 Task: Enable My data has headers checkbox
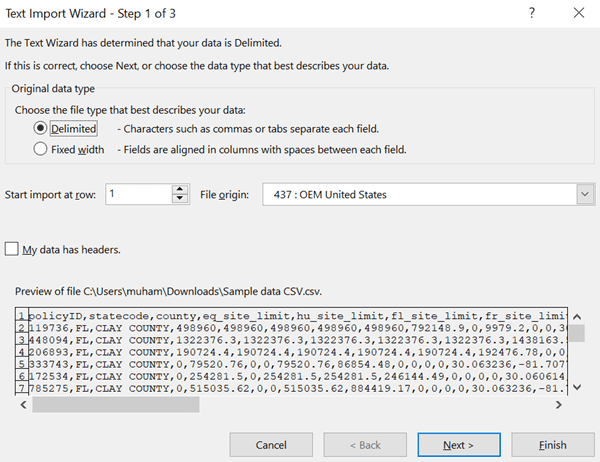(12, 249)
